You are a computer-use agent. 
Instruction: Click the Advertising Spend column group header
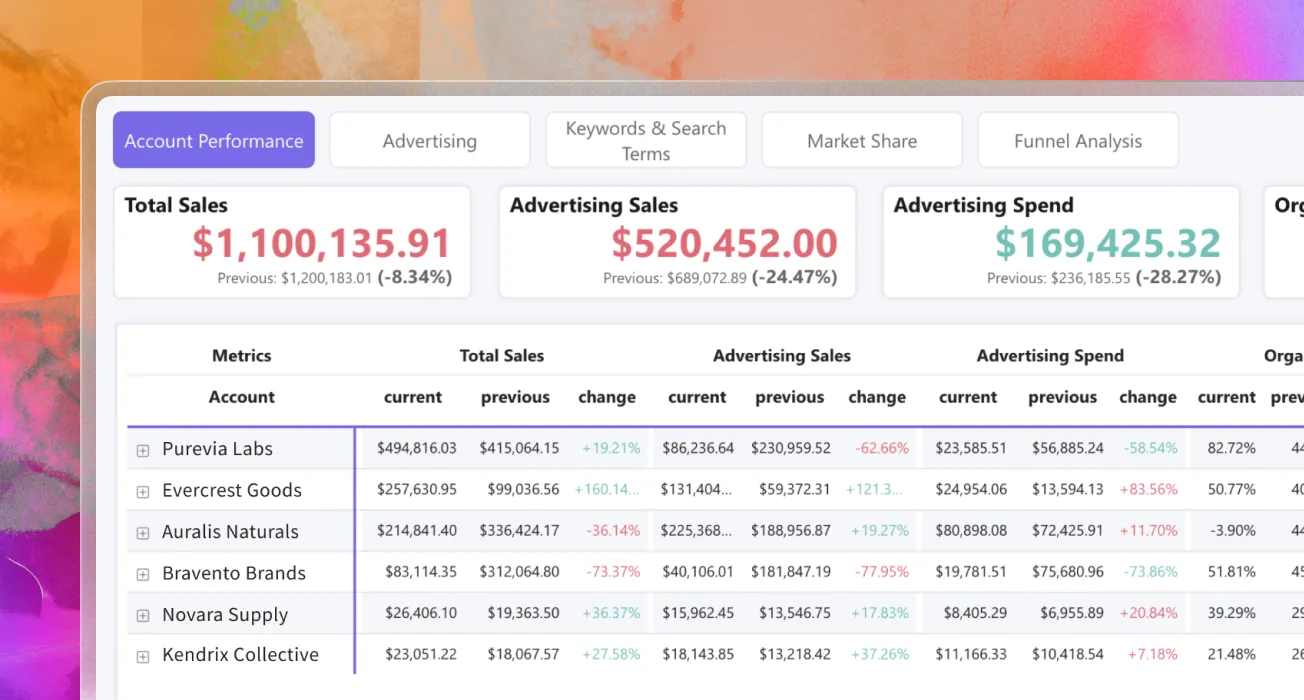1050,356
